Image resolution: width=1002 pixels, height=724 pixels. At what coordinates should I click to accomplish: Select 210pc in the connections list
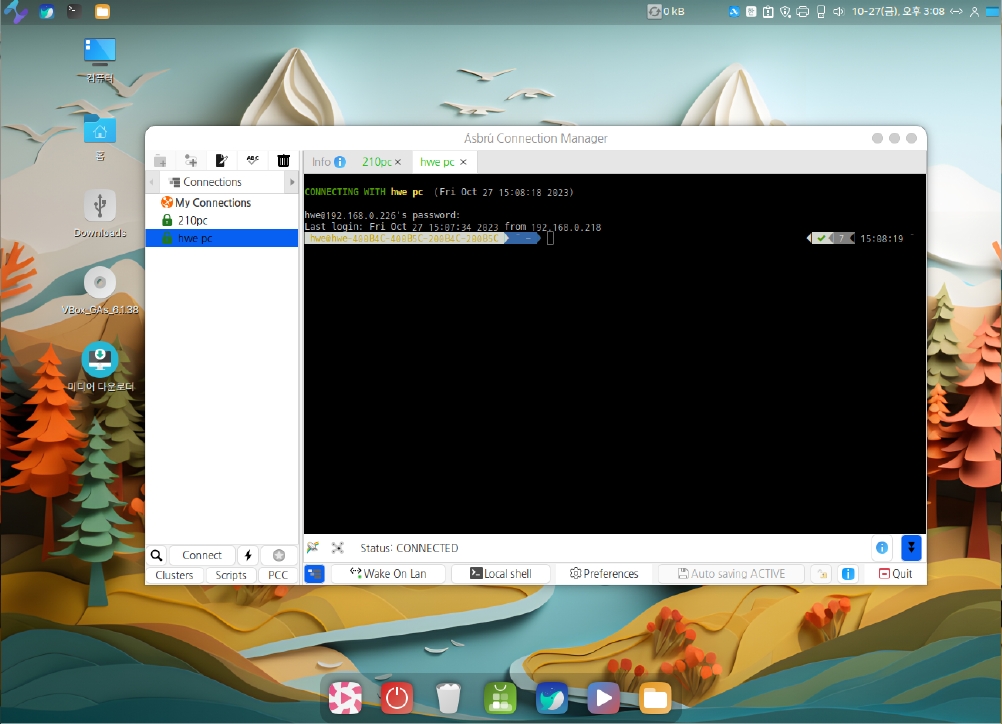193,220
